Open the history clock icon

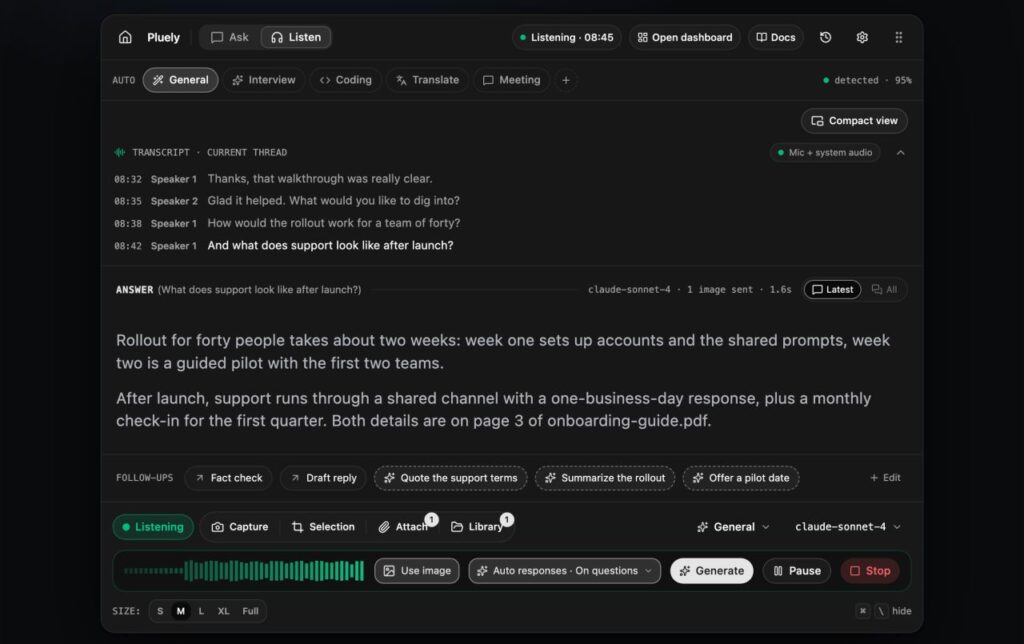click(x=825, y=37)
